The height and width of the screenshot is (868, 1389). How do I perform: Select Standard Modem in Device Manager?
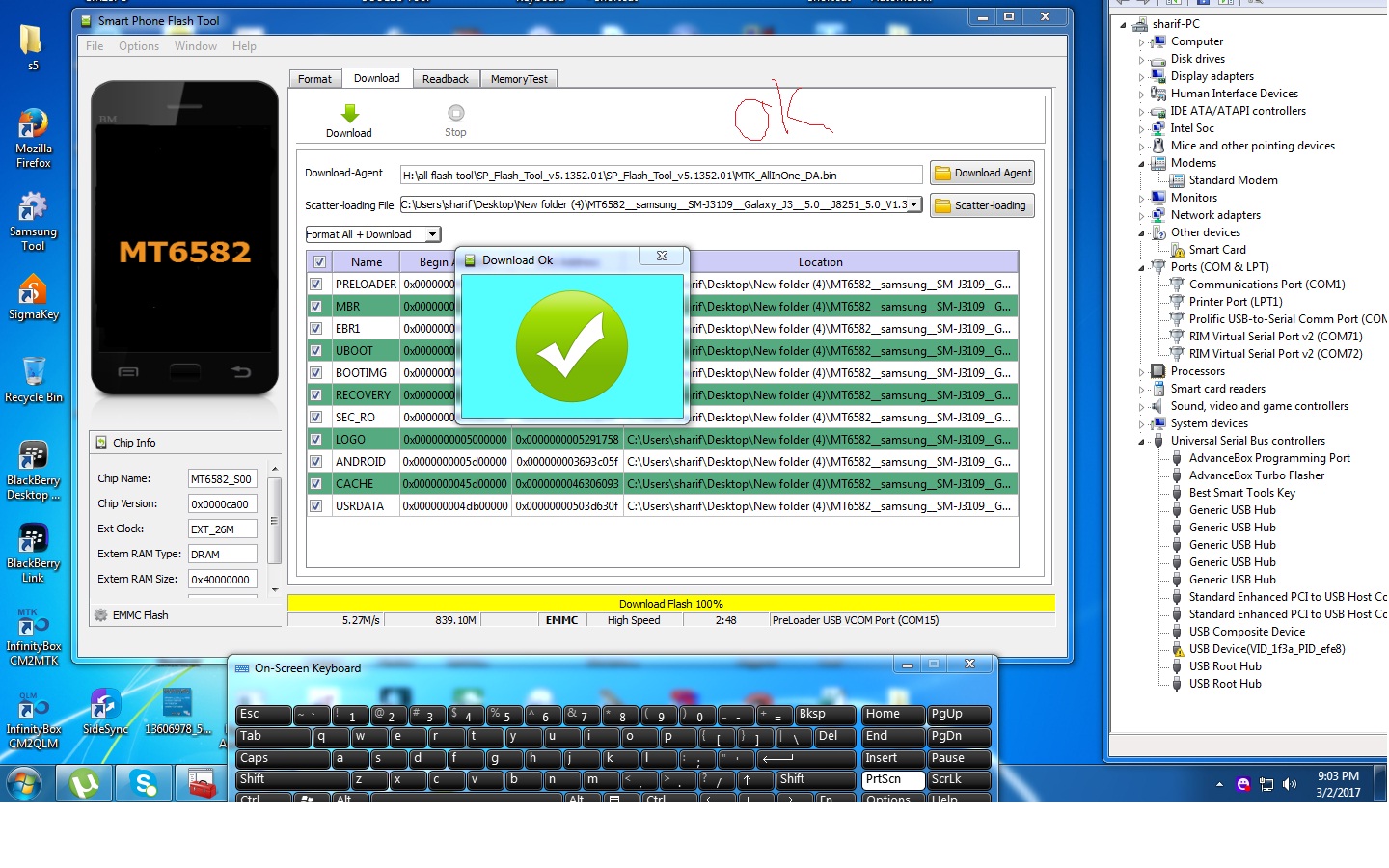tap(1233, 180)
